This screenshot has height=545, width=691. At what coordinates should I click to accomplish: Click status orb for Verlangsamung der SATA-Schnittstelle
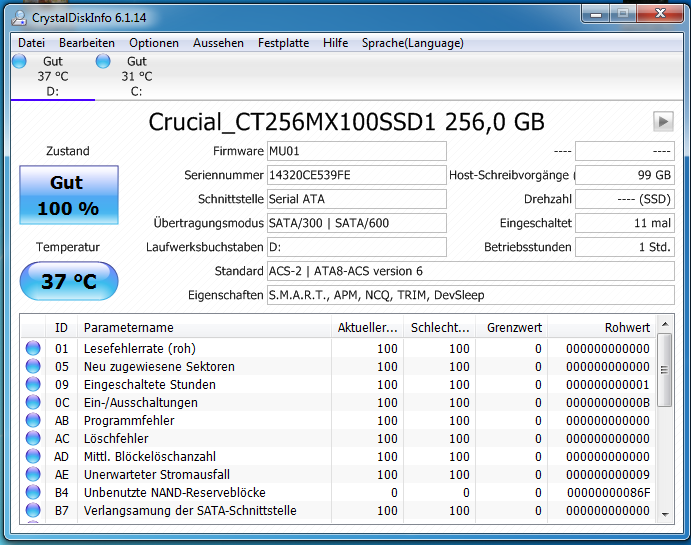point(33,510)
